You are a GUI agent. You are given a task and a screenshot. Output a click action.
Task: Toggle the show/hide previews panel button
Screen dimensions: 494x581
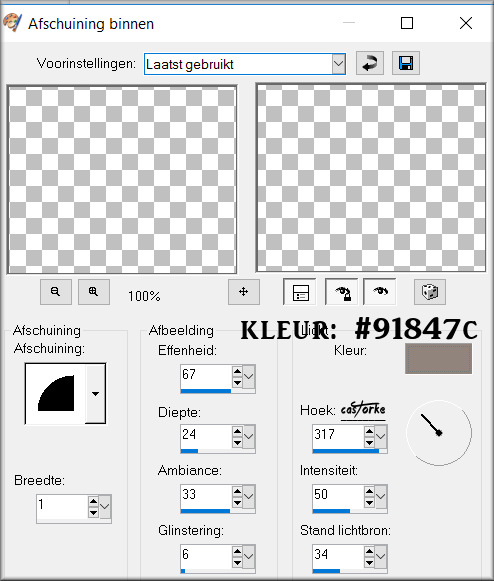(300, 292)
